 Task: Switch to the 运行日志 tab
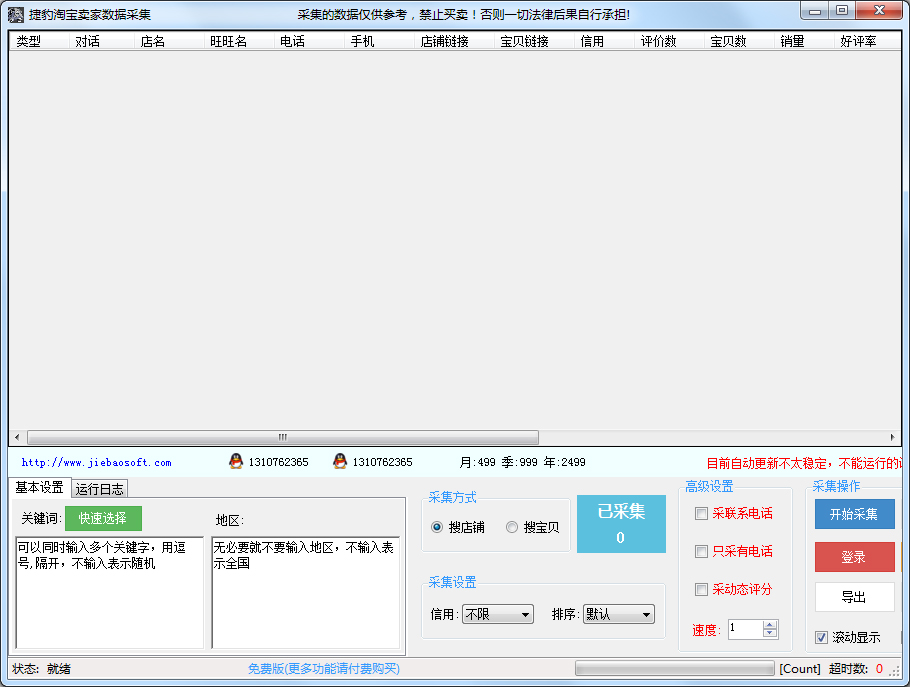click(100, 488)
